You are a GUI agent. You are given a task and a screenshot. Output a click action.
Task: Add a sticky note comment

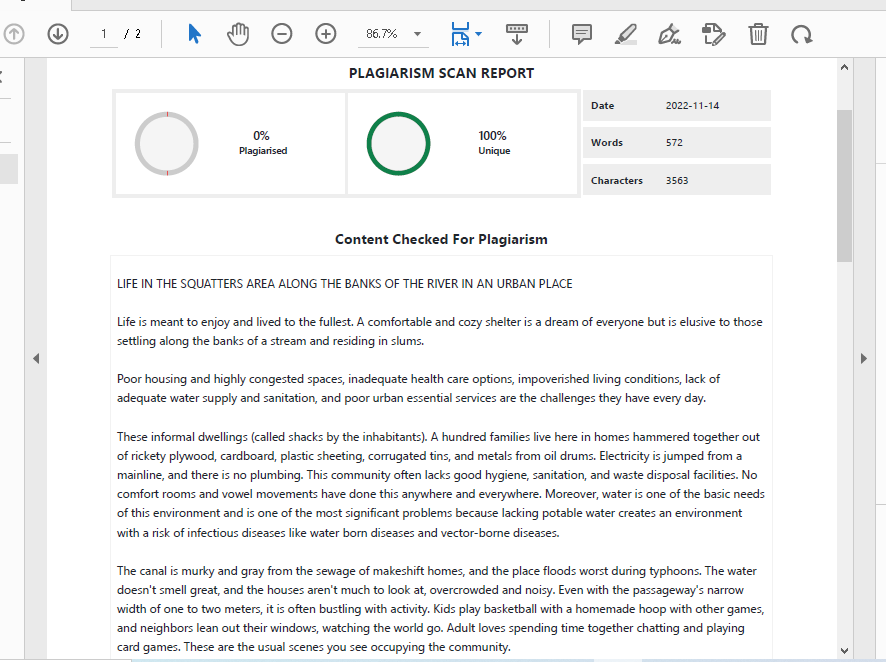point(581,34)
